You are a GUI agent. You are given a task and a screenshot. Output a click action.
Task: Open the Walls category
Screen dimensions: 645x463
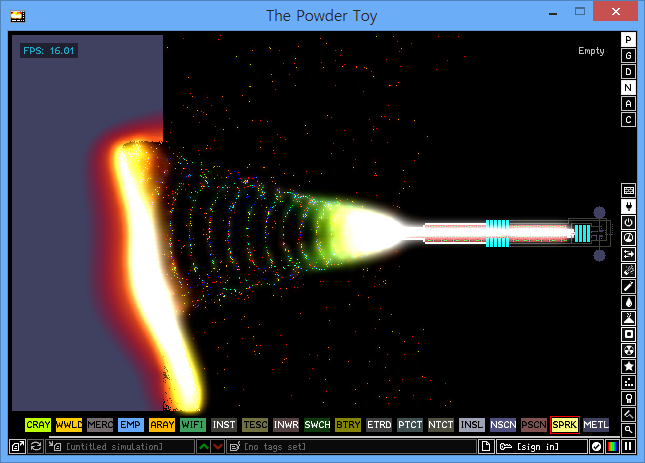628,190
